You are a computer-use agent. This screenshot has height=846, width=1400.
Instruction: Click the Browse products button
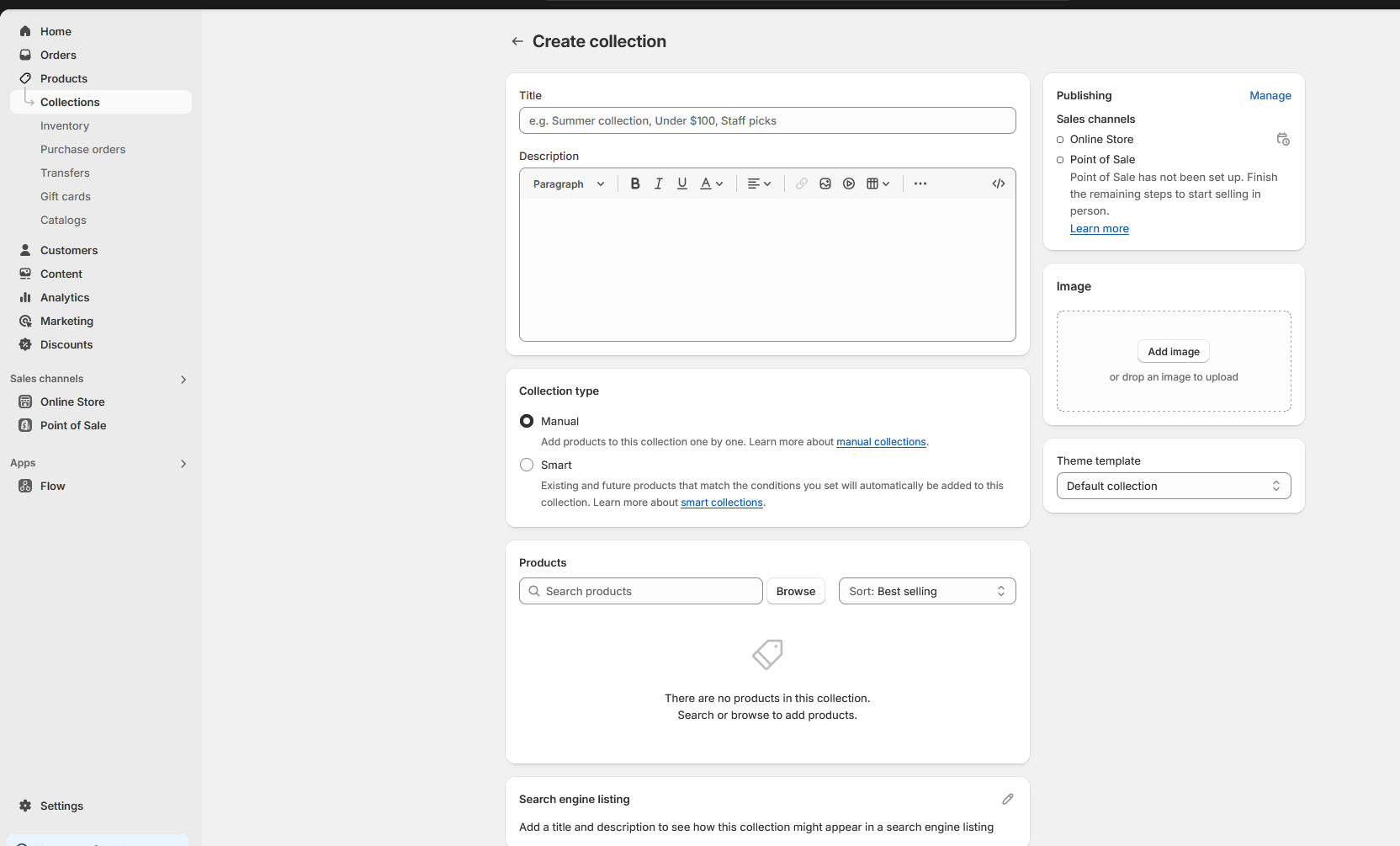point(795,591)
